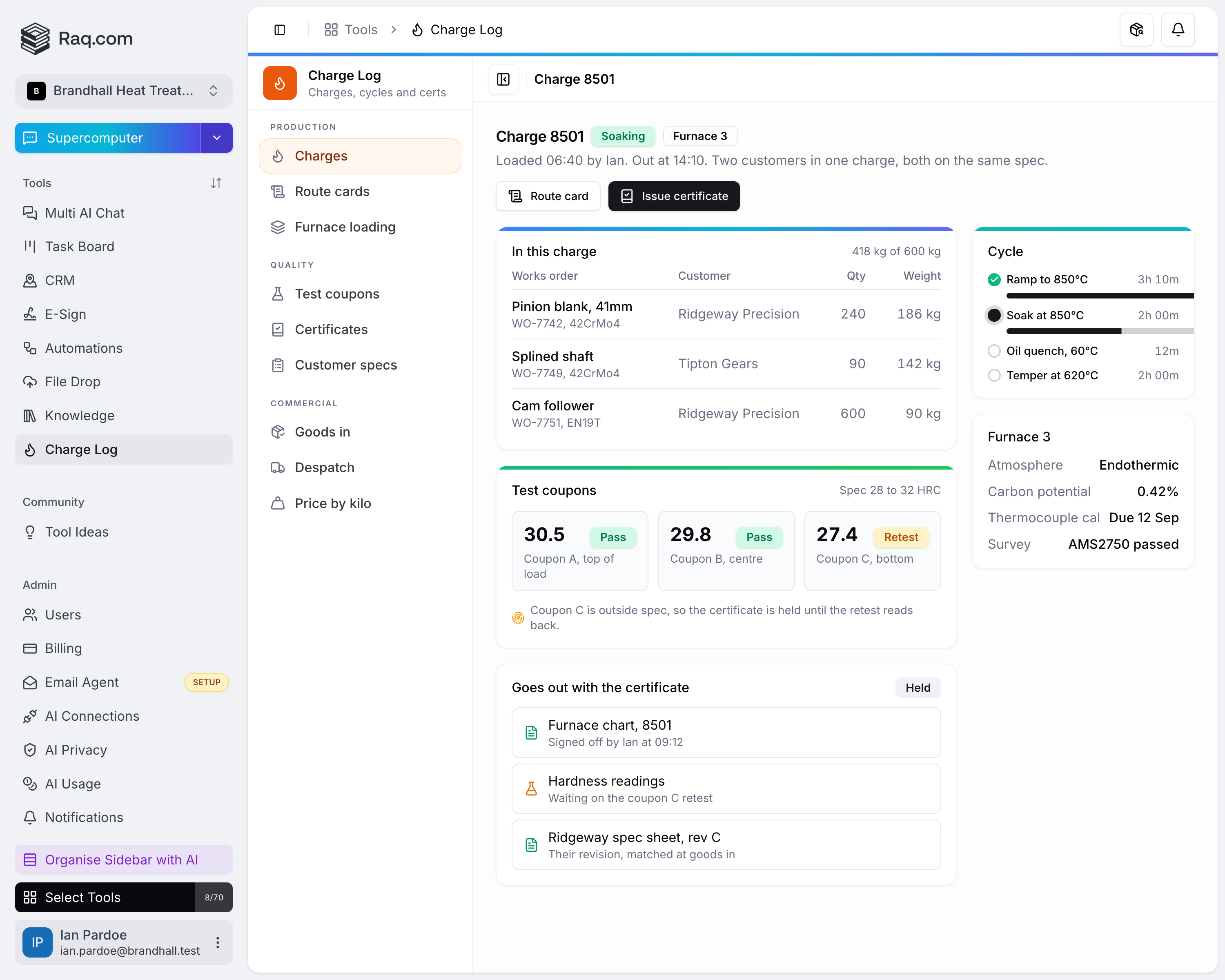
Task: Click the E-Sign signature icon
Action: (x=30, y=314)
